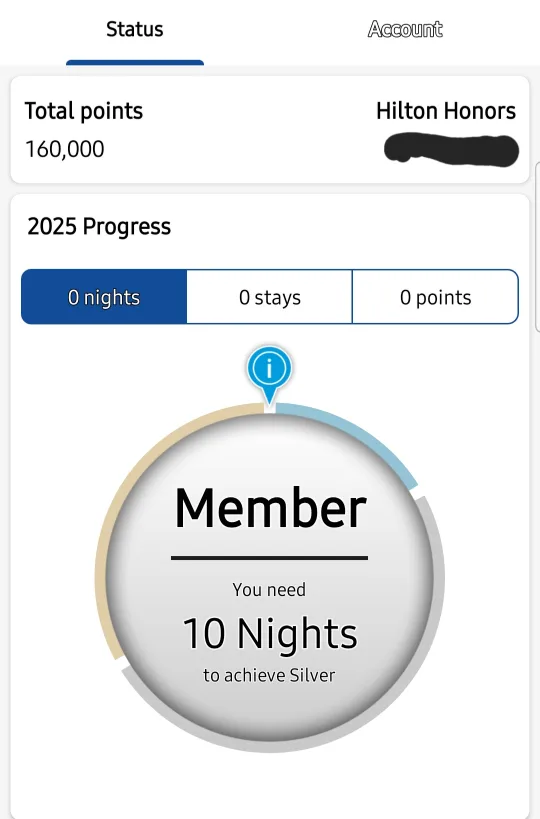
Task: Show progress by 0 stays
Action: tap(269, 297)
